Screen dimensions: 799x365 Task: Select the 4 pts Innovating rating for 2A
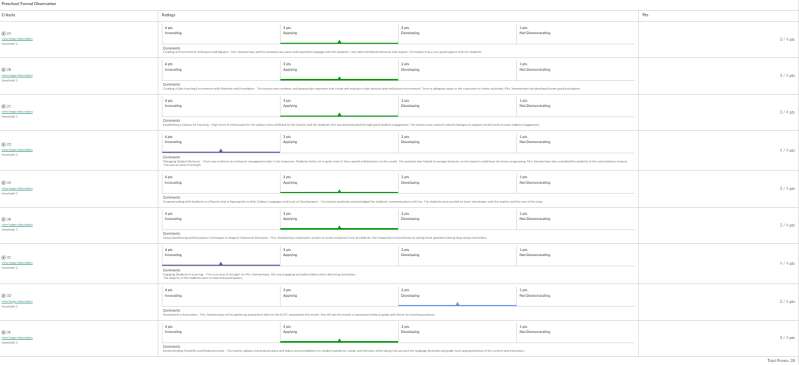pos(221,34)
